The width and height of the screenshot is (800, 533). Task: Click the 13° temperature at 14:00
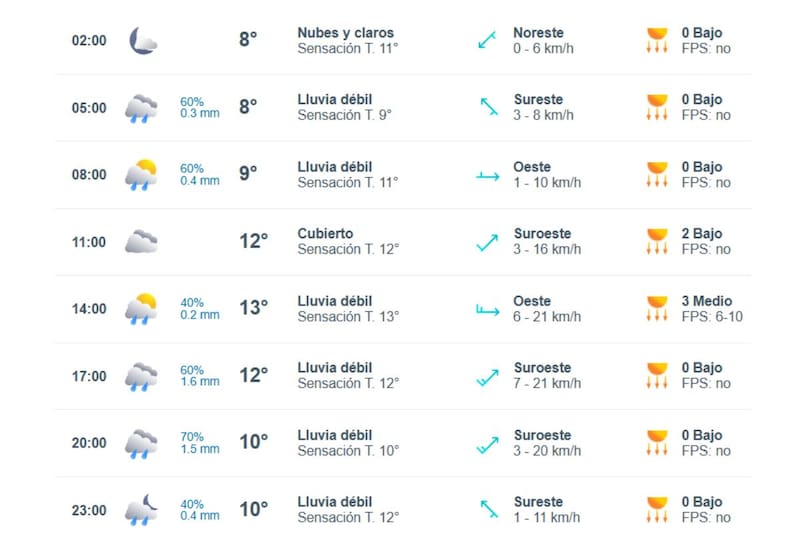pos(253,308)
